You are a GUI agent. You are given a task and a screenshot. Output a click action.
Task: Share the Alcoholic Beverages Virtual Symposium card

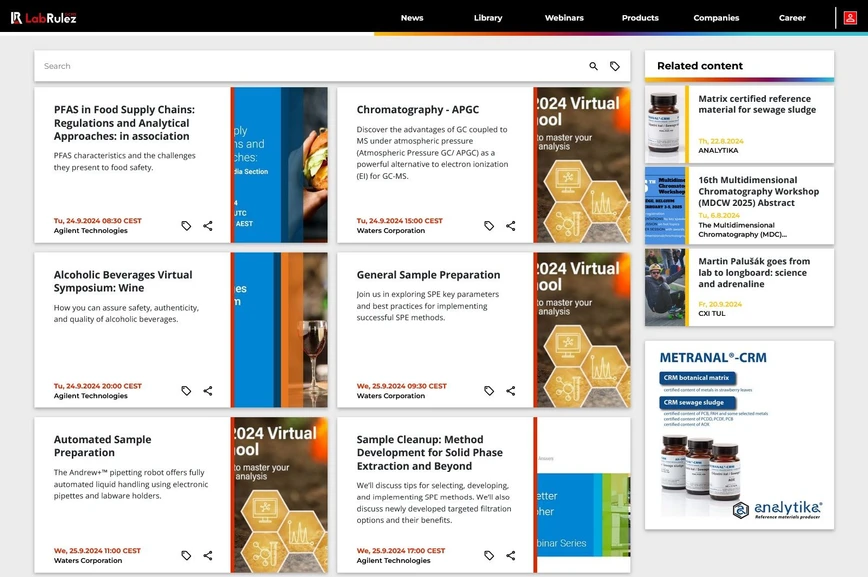pos(208,390)
